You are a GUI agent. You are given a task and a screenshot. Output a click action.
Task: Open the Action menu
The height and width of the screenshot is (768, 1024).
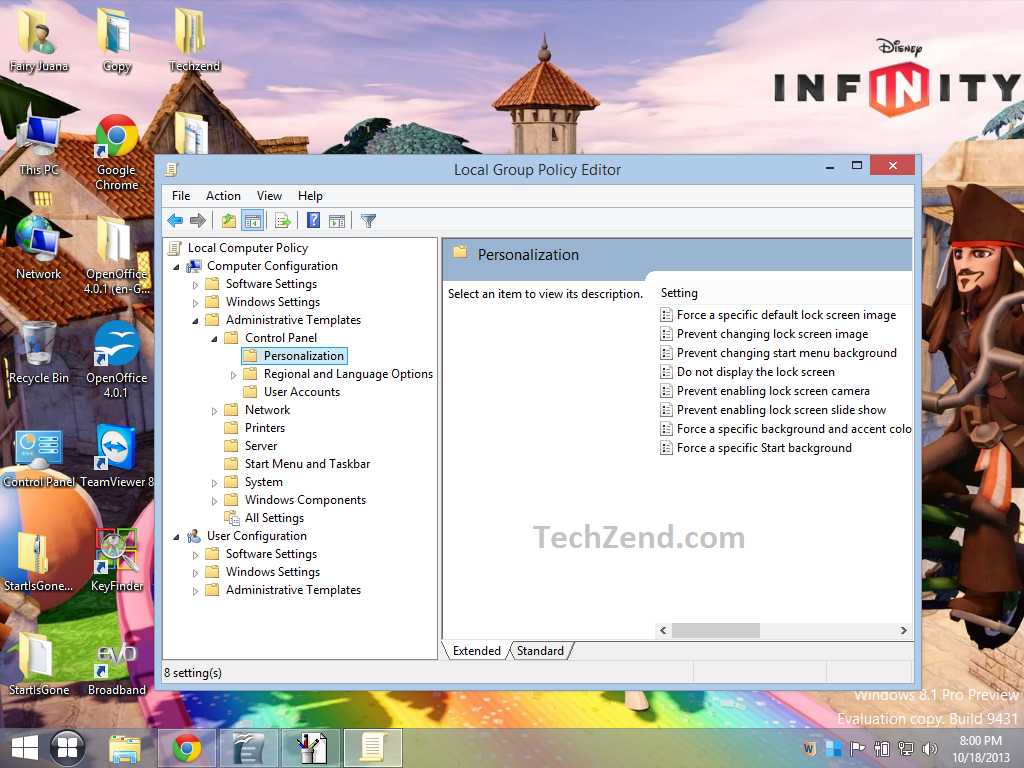(x=223, y=195)
